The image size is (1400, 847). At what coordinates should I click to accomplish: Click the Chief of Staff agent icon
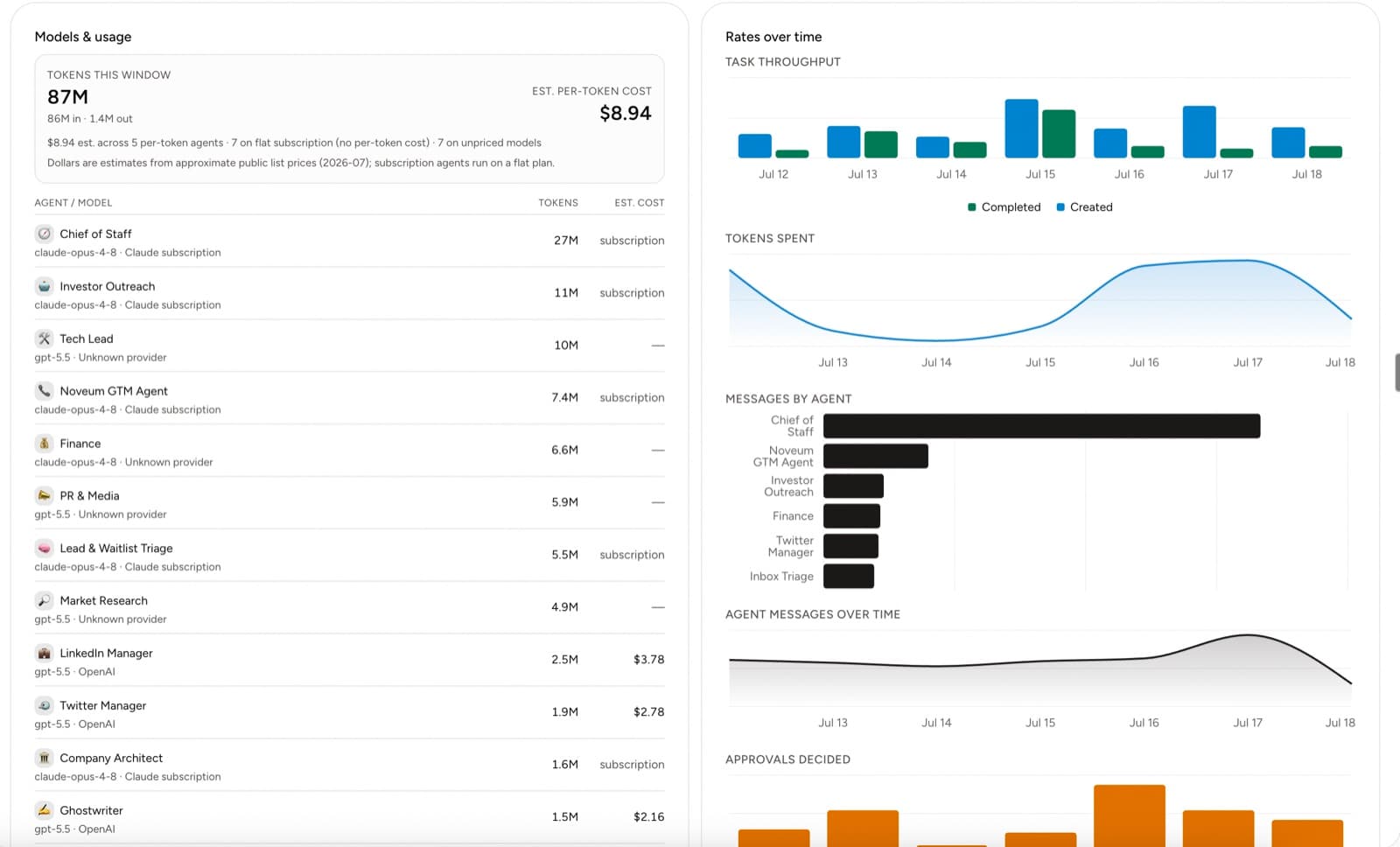tap(44, 234)
